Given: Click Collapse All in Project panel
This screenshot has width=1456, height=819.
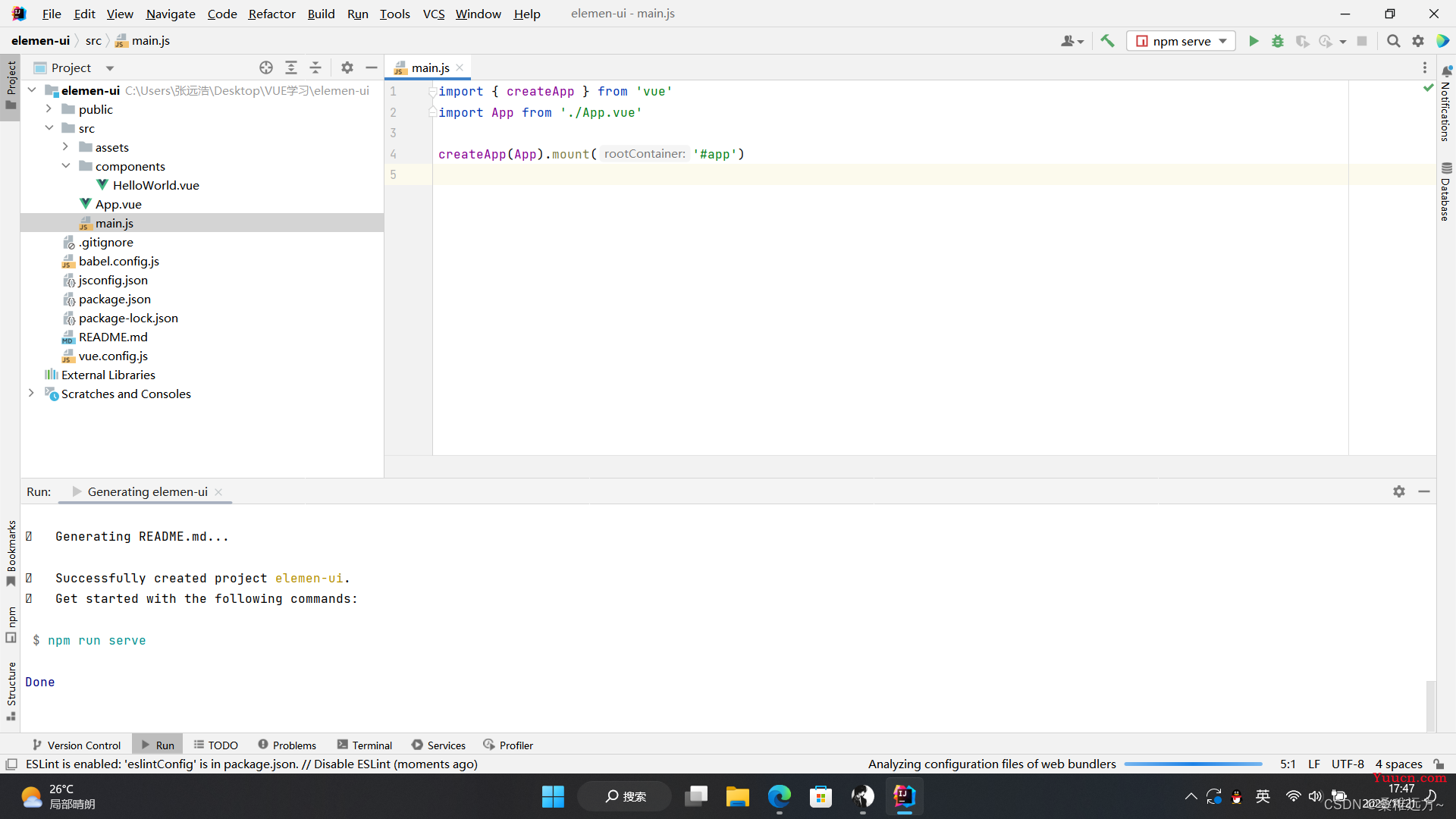Looking at the screenshot, I should (315, 67).
